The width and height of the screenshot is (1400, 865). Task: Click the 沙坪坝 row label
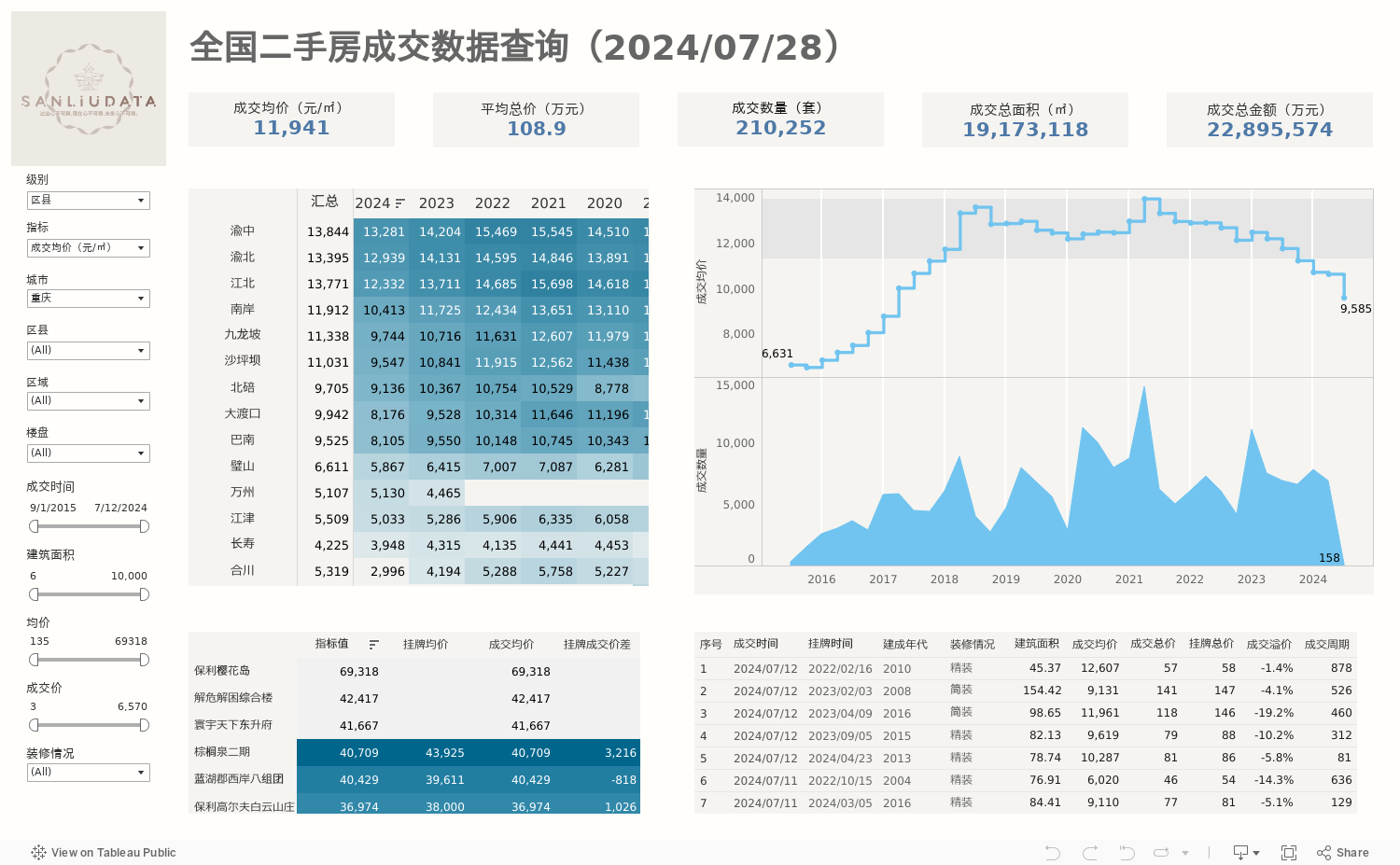(x=243, y=360)
